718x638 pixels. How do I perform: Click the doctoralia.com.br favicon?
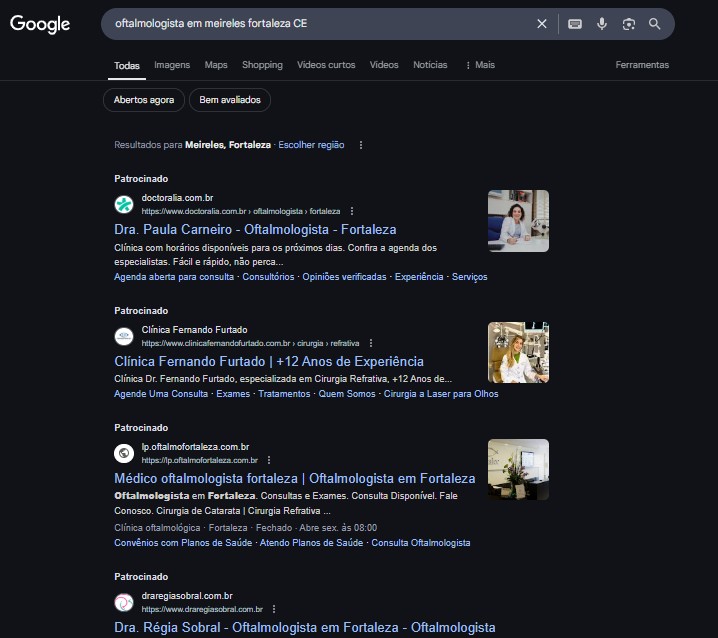pyautogui.click(x=124, y=204)
